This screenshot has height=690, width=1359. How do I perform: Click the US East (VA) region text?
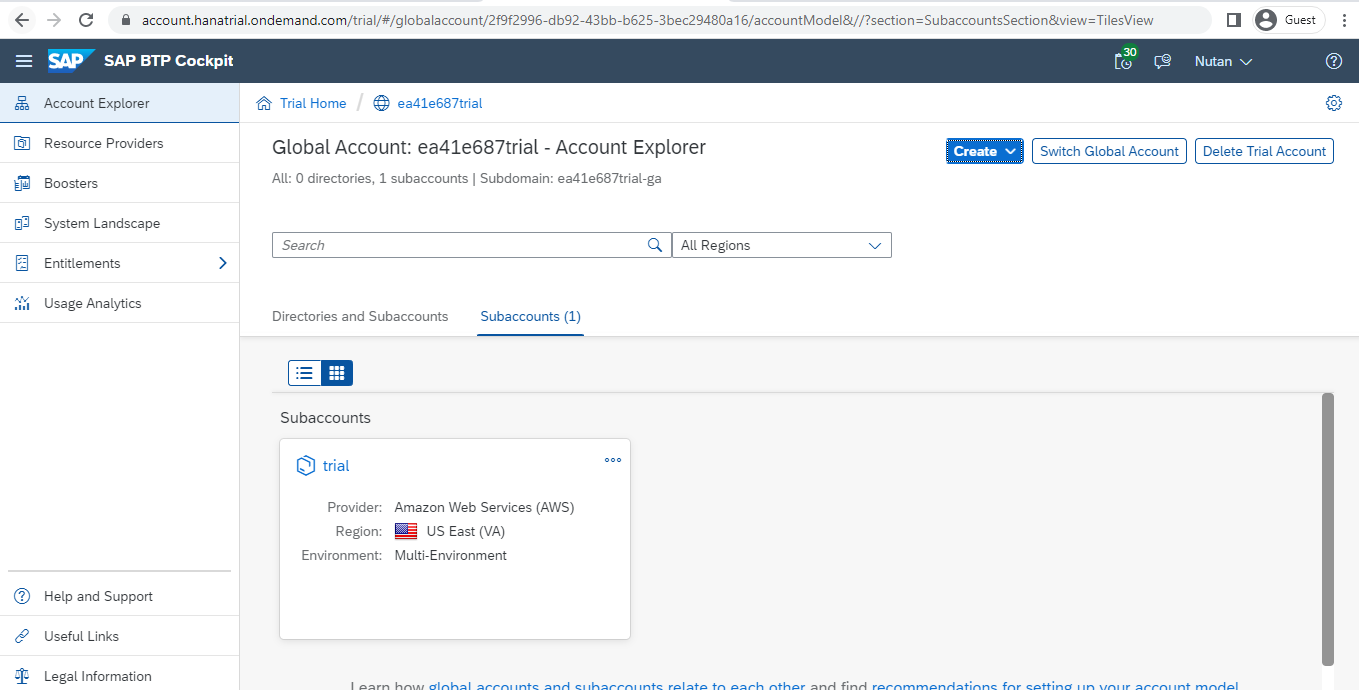click(x=468, y=531)
